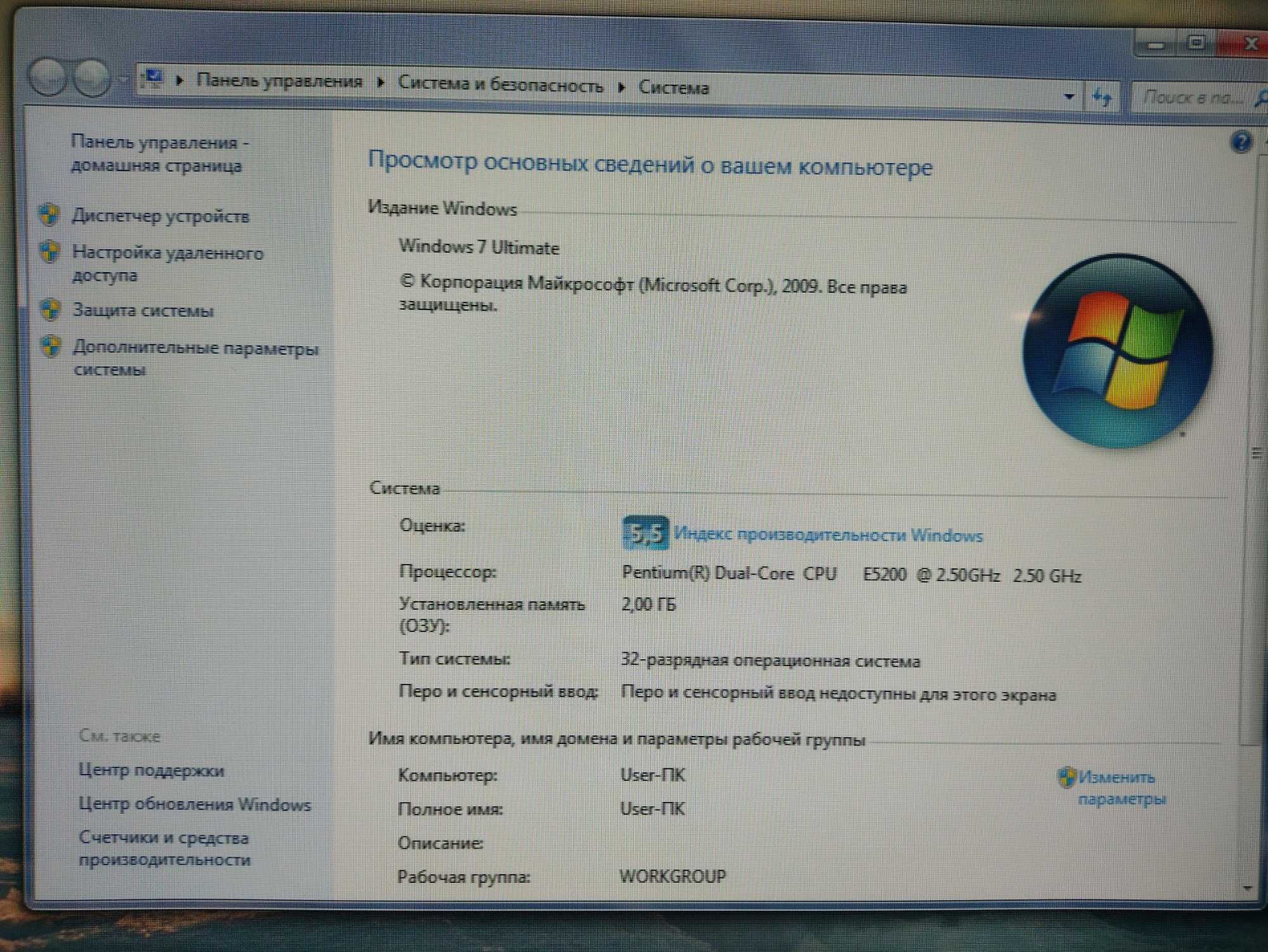Screen dimensions: 1268x952
Task: Click the scrollbar down arrow
Action: (x=1248, y=888)
